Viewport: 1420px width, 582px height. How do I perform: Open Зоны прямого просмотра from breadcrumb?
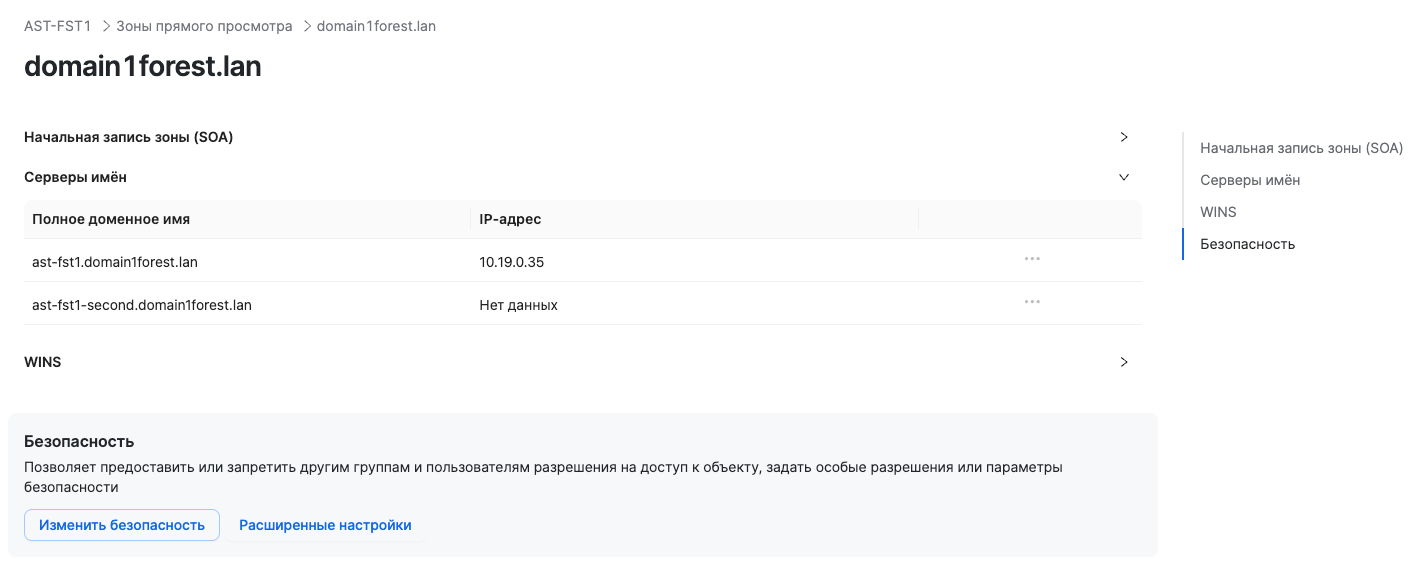(202, 25)
